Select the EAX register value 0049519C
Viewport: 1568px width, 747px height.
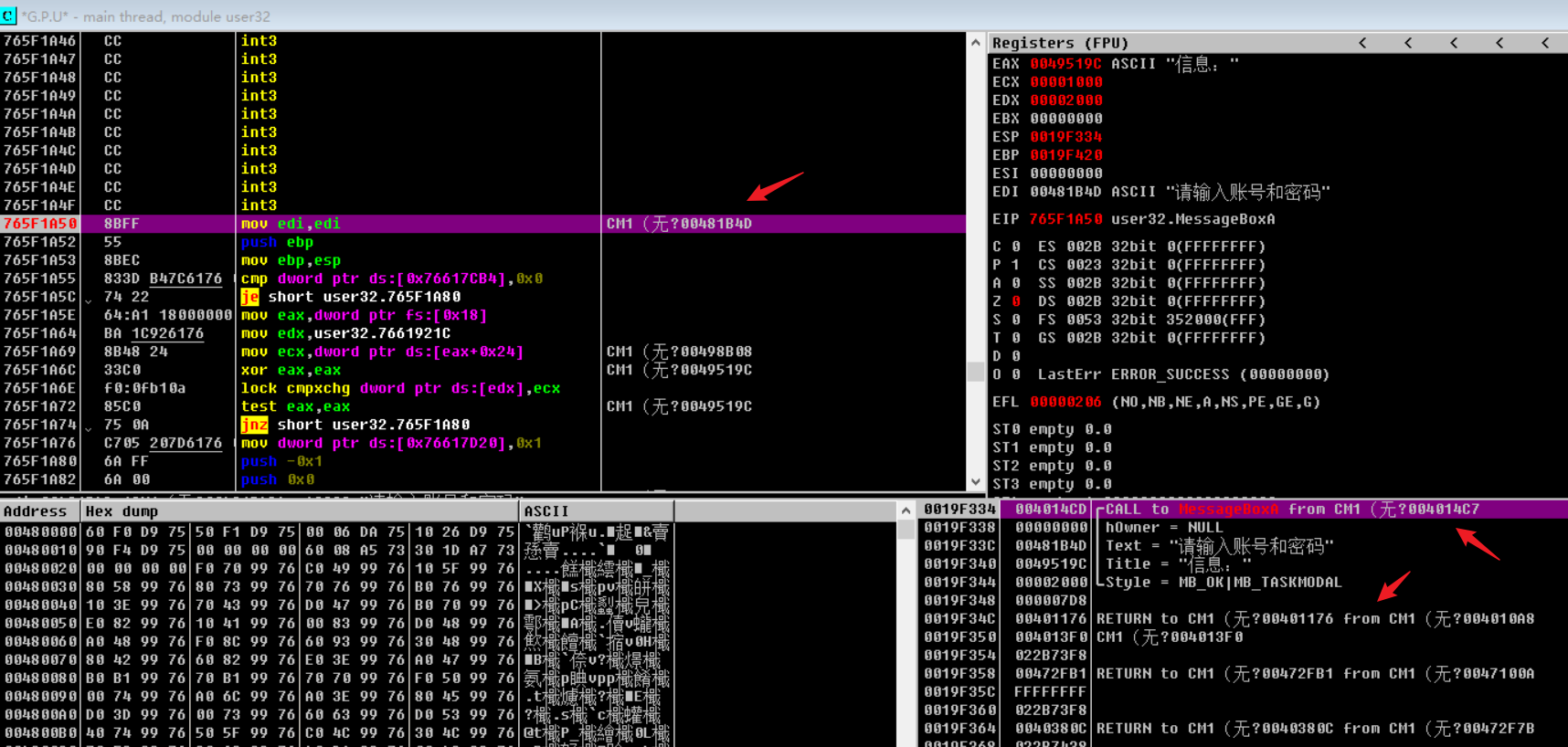[1065, 64]
